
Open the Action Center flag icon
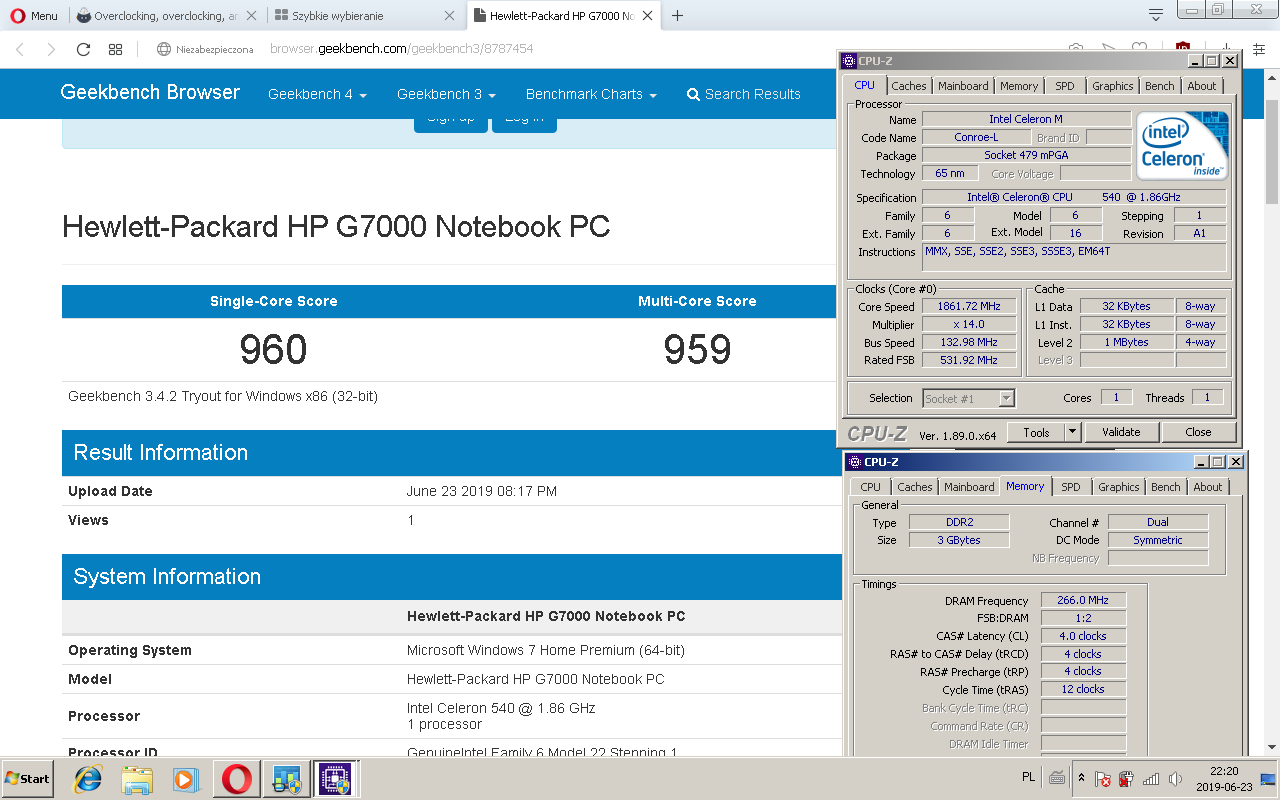click(1103, 779)
